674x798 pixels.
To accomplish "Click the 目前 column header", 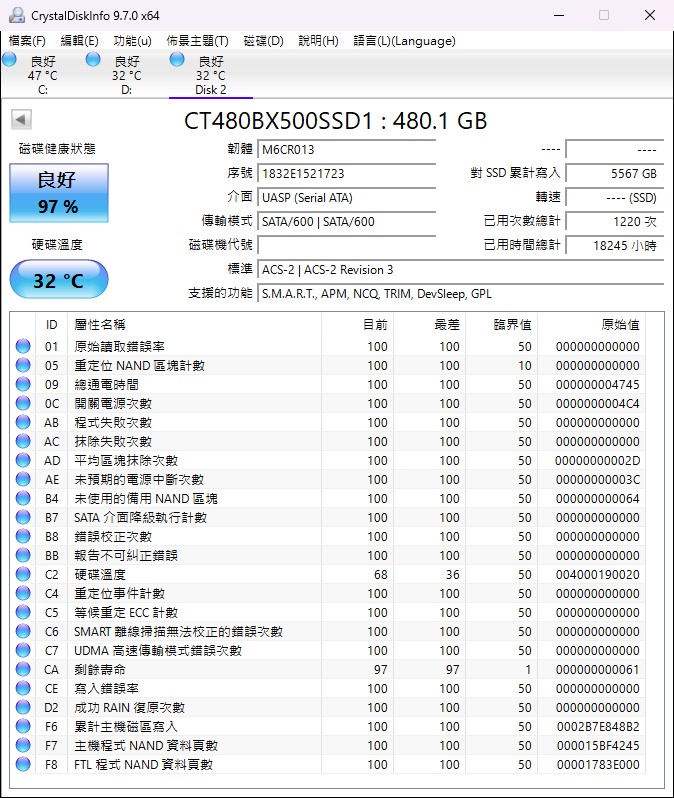I will [357, 324].
